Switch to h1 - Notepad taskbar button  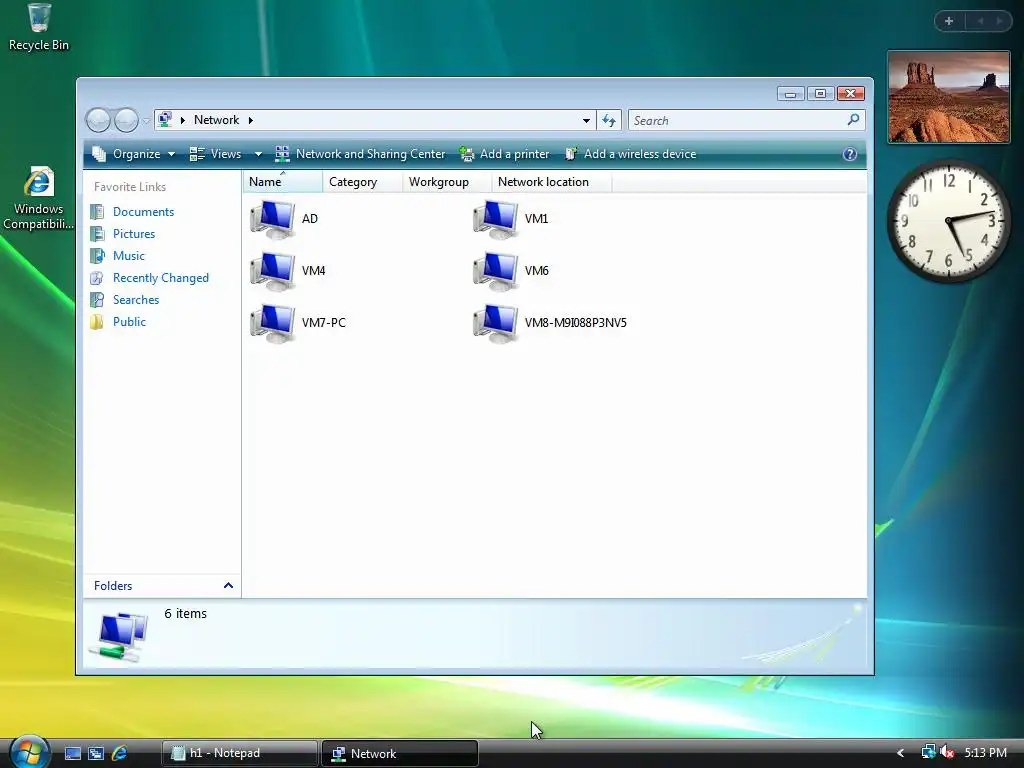pos(239,753)
